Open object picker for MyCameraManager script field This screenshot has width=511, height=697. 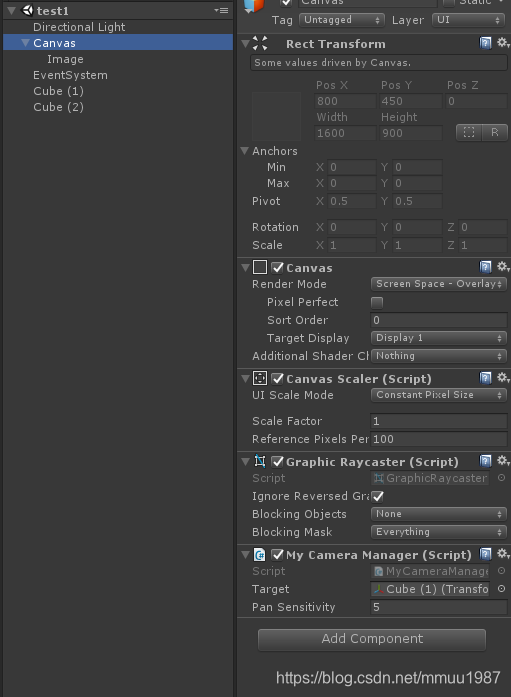pos(501,571)
